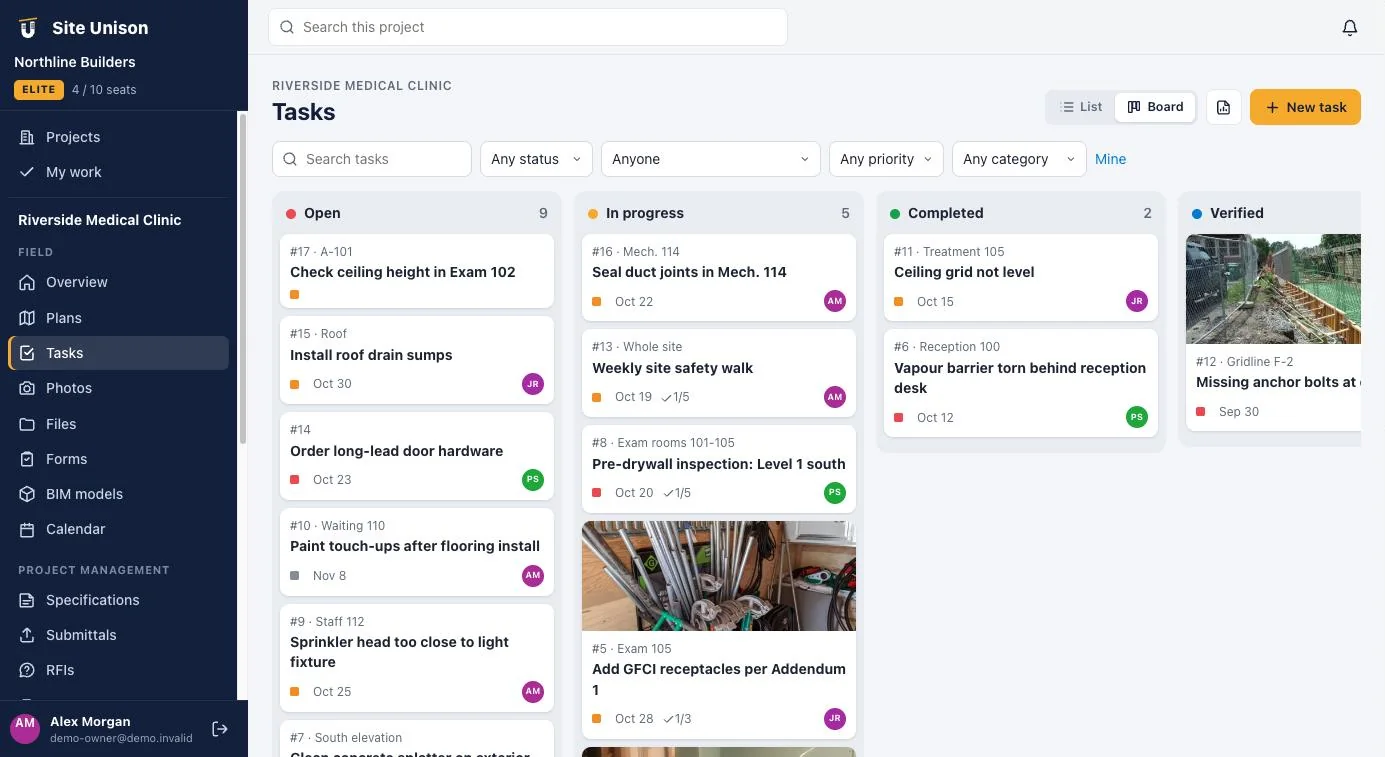Open the RFIs page
Screen dimensions: 1385x757
pyautogui.click(x=118, y=670)
